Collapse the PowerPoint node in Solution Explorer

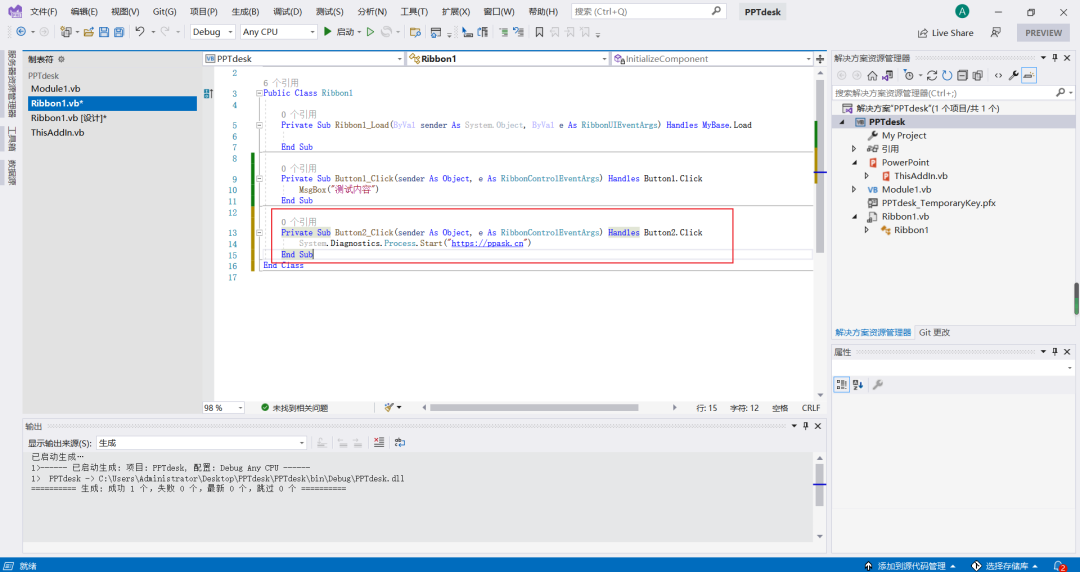[855, 163]
